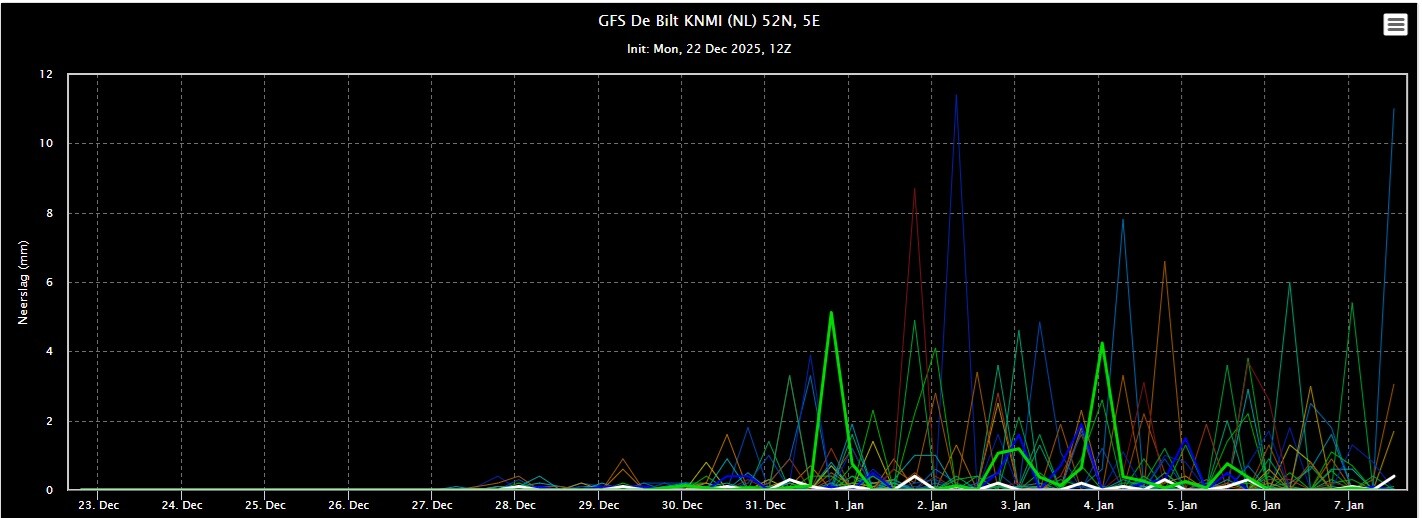Screen dimensions: 1422x518
Task: Click the 29. Dec axis label
Action: 598,505
